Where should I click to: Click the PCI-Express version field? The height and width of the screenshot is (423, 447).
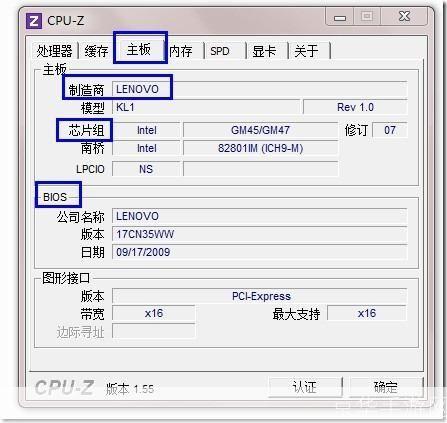260,296
